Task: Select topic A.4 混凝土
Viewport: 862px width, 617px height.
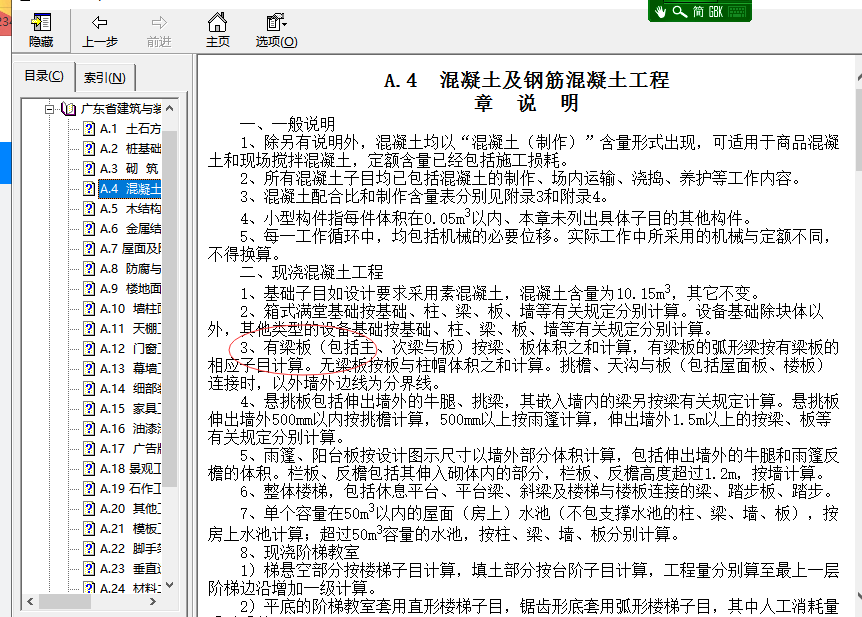Action: click(130, 189)
